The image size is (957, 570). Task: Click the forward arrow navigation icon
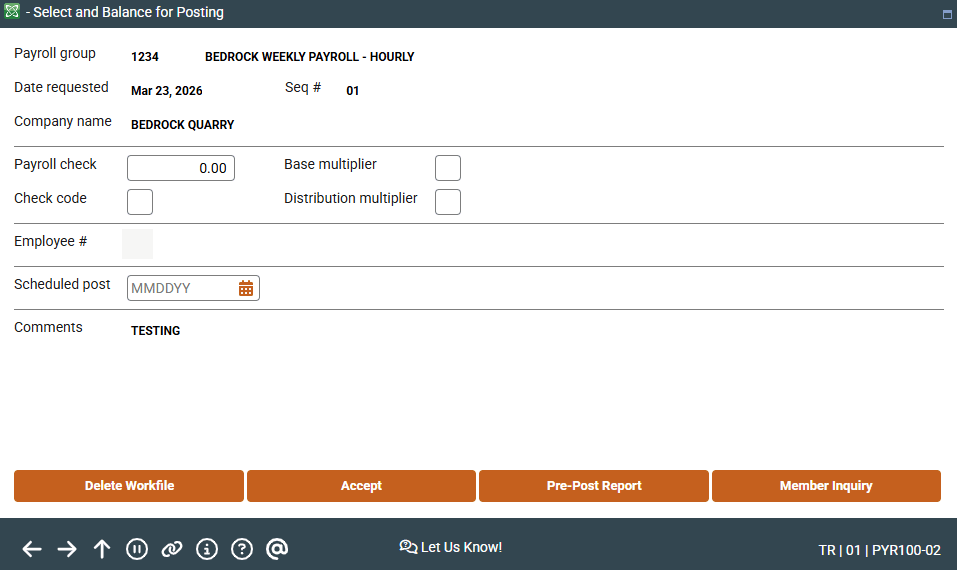pyautogui.click(x=67, y=549)
